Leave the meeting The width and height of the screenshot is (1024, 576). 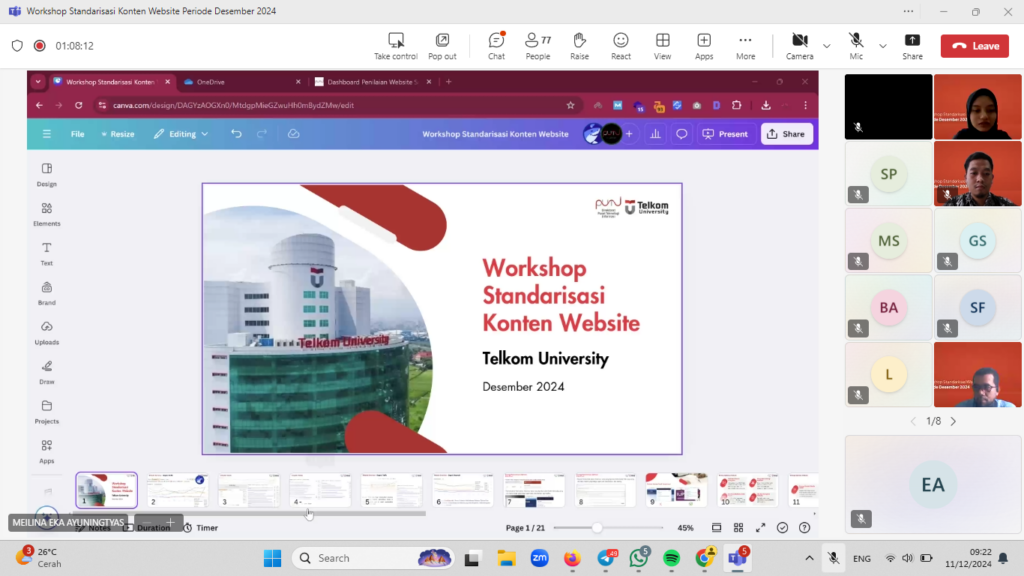click(x=975, y=46)
